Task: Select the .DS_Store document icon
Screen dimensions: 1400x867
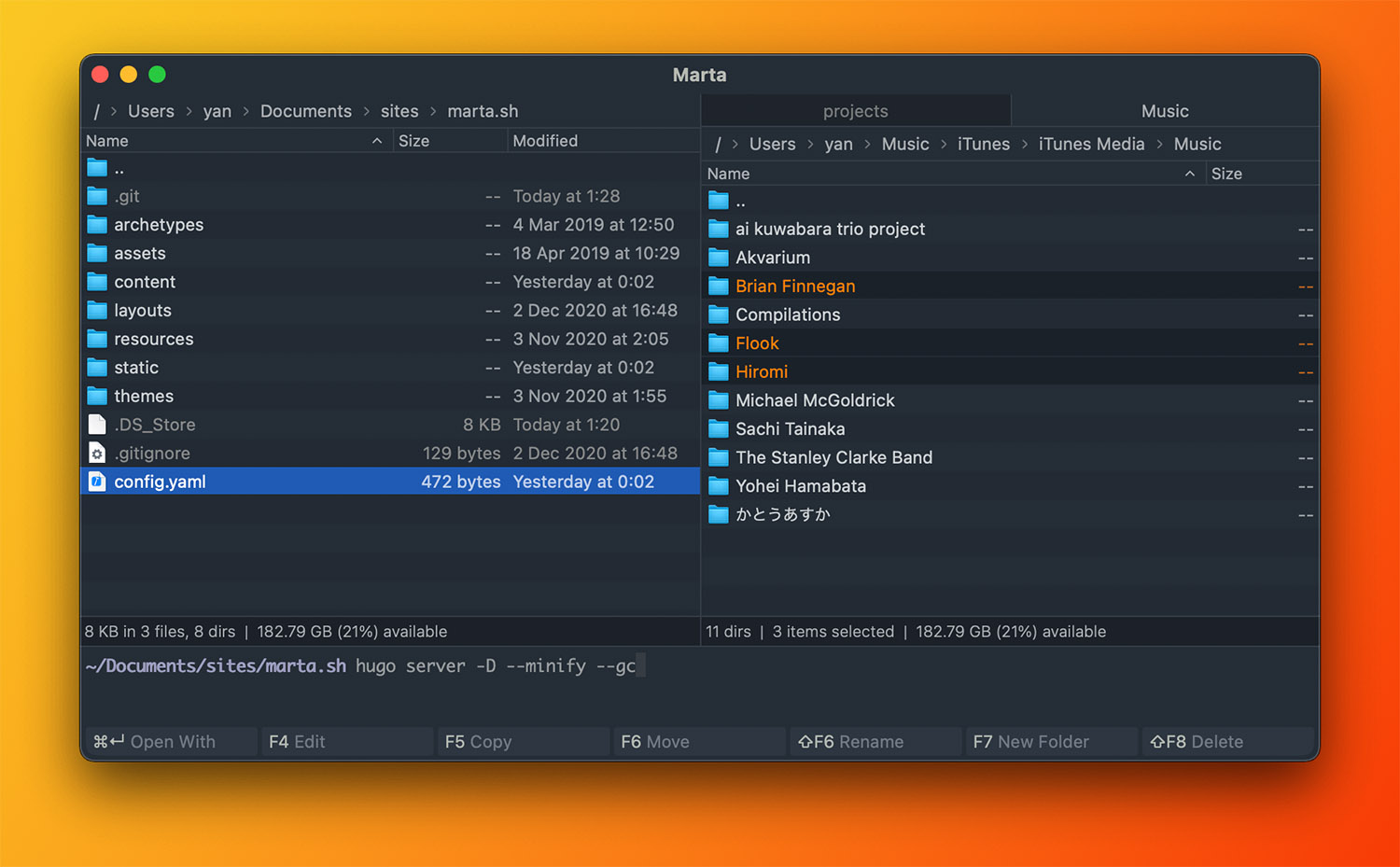Action: tap(97, 425)
